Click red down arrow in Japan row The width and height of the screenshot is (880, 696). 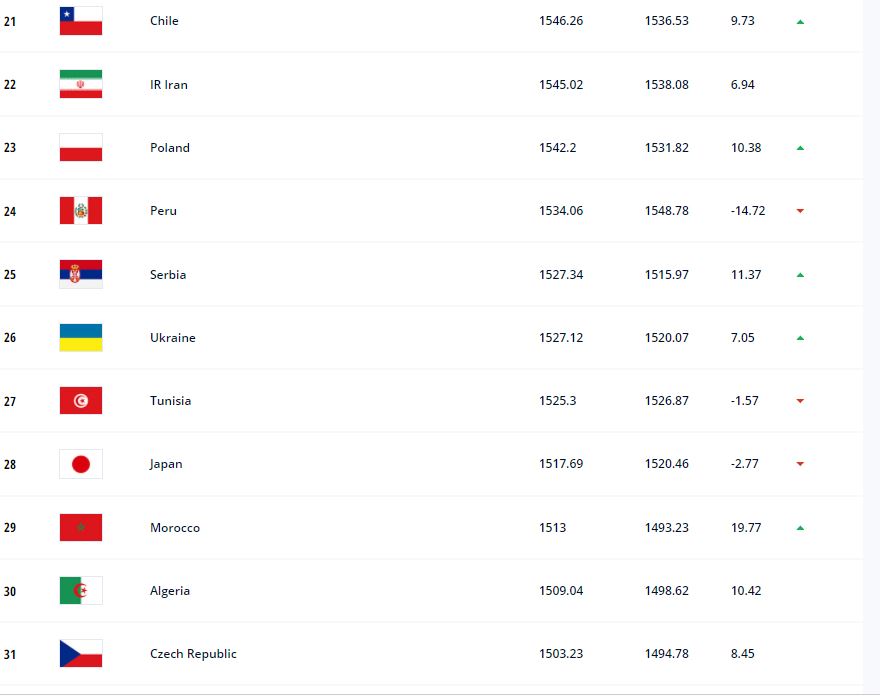pyautogui.click(x=800, y=464)
